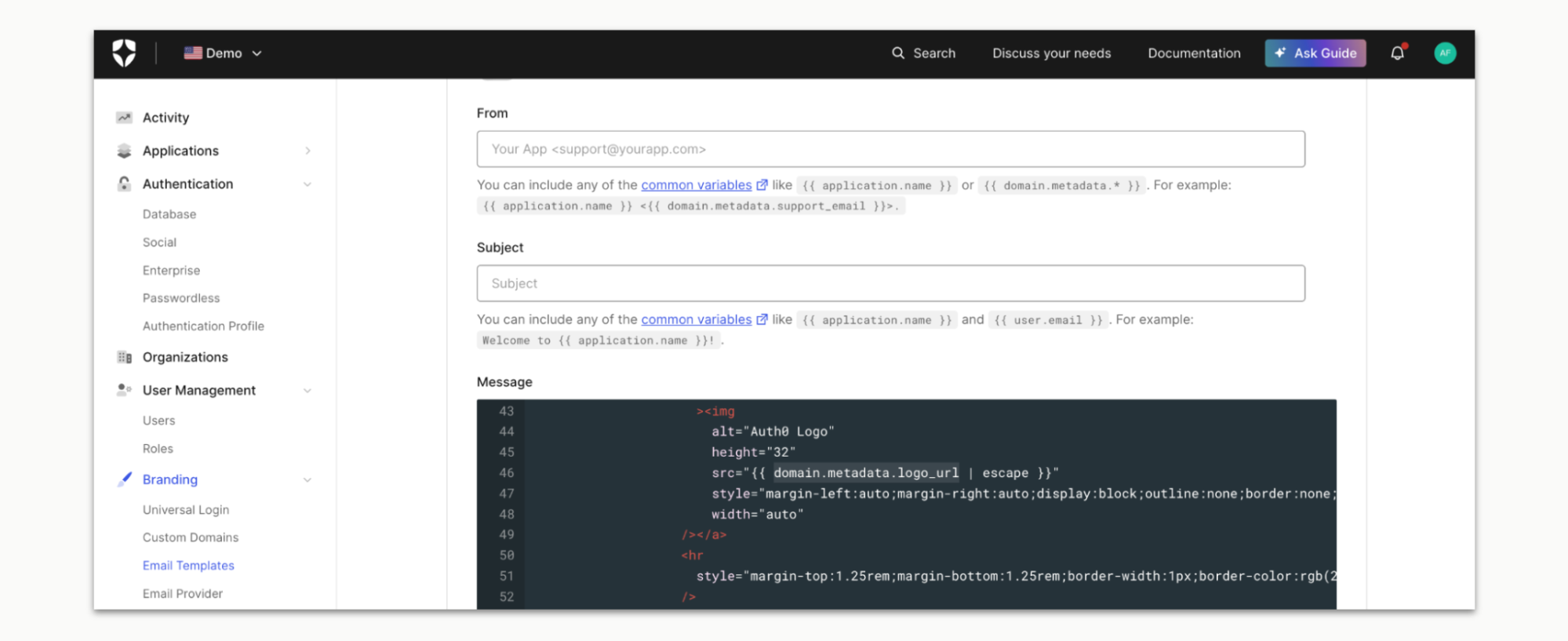Open Search in top bar

924,53
